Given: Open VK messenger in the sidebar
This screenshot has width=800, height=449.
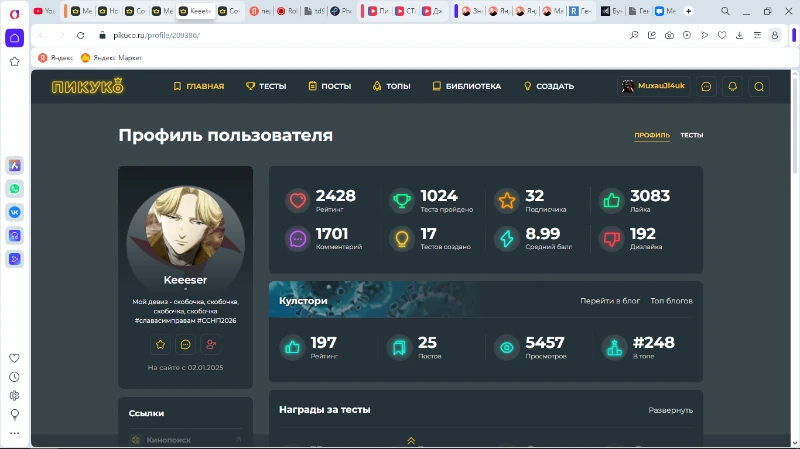Looking at the screenshot, I should tap(14, 212).
